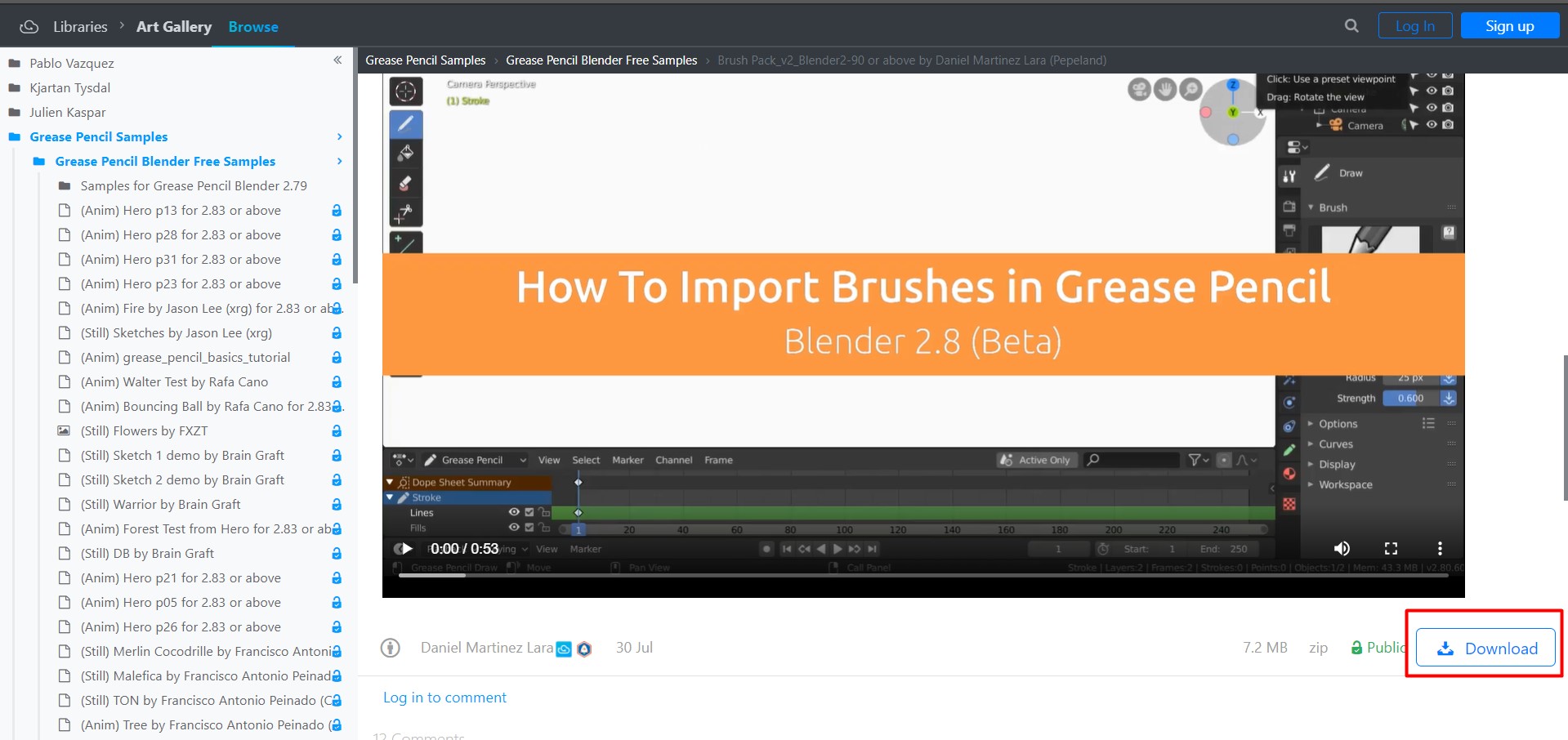Open video more-options three dots menu
Image resolution: width=1568 pixels, height=740 pixels.
1440,548
